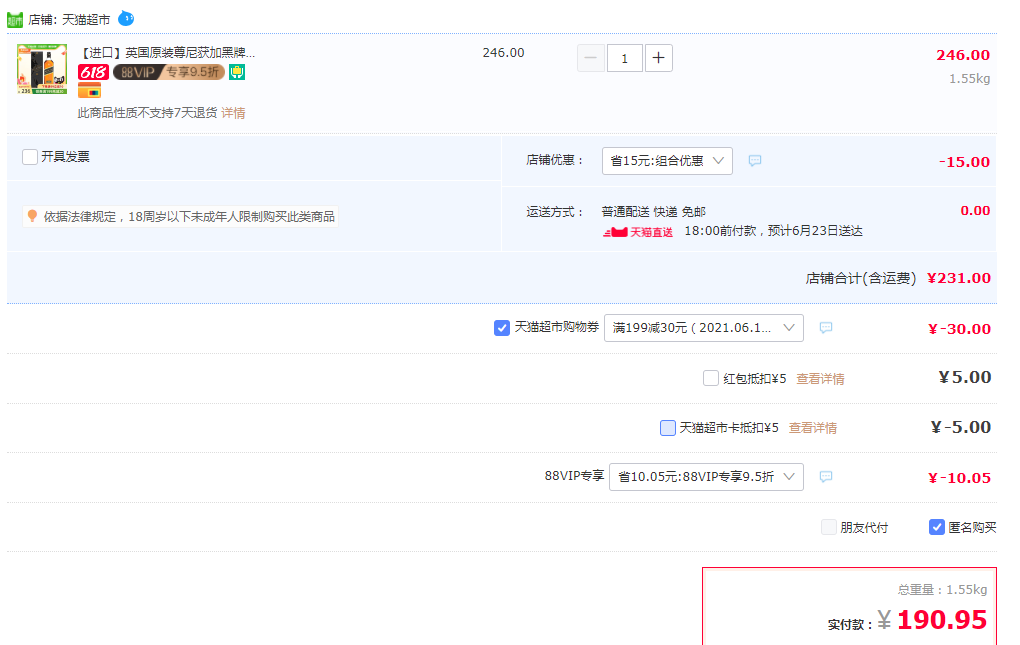Image resolution: width=1020 pixels, height=645 pixels.
Task: Open the 省15元:组合优惠 store discount dropdown
Action: point(667,161)
